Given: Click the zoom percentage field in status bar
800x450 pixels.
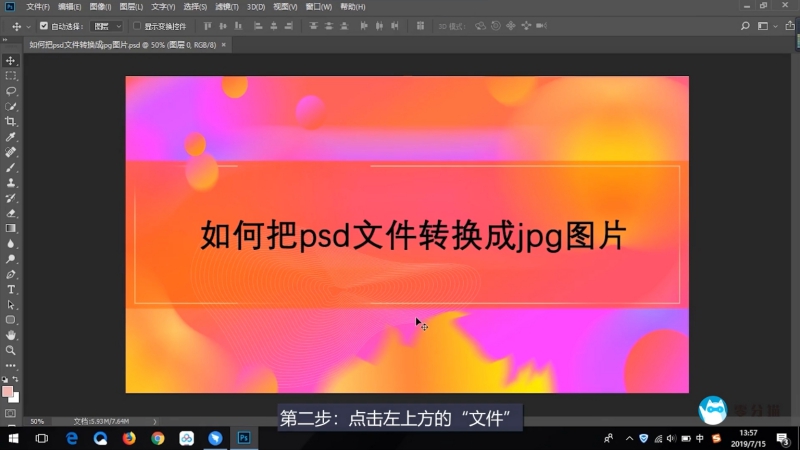Looking at the screenshot, I should pyautogui.click(x=37, y=421).
